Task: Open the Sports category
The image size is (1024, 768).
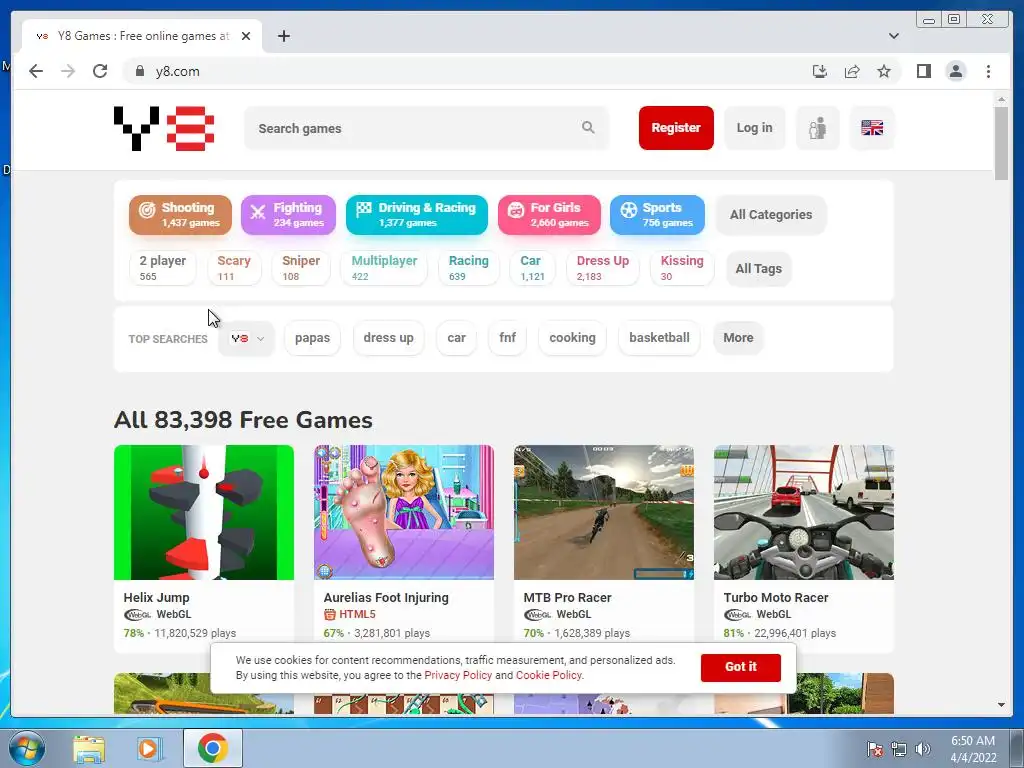Action: pyautogui.click(x=657, y=214)
